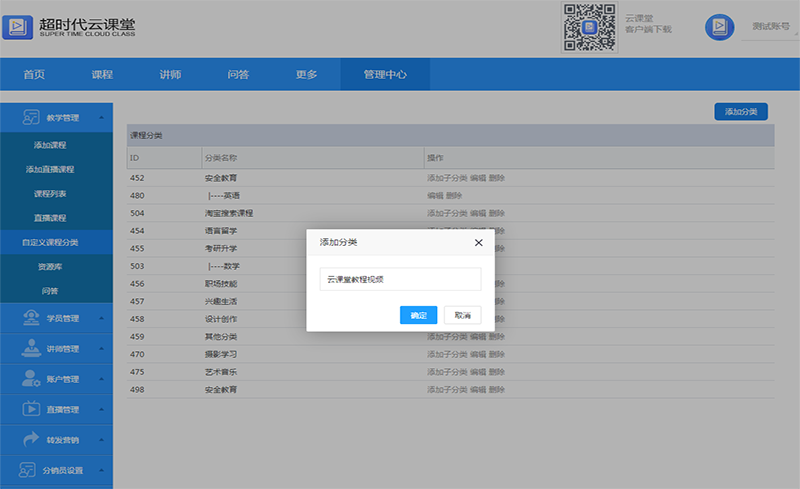Close the 添加分类 dialog with X
Image resolution: width=800 pixels, height=489 pixels.
click(478, 242)
